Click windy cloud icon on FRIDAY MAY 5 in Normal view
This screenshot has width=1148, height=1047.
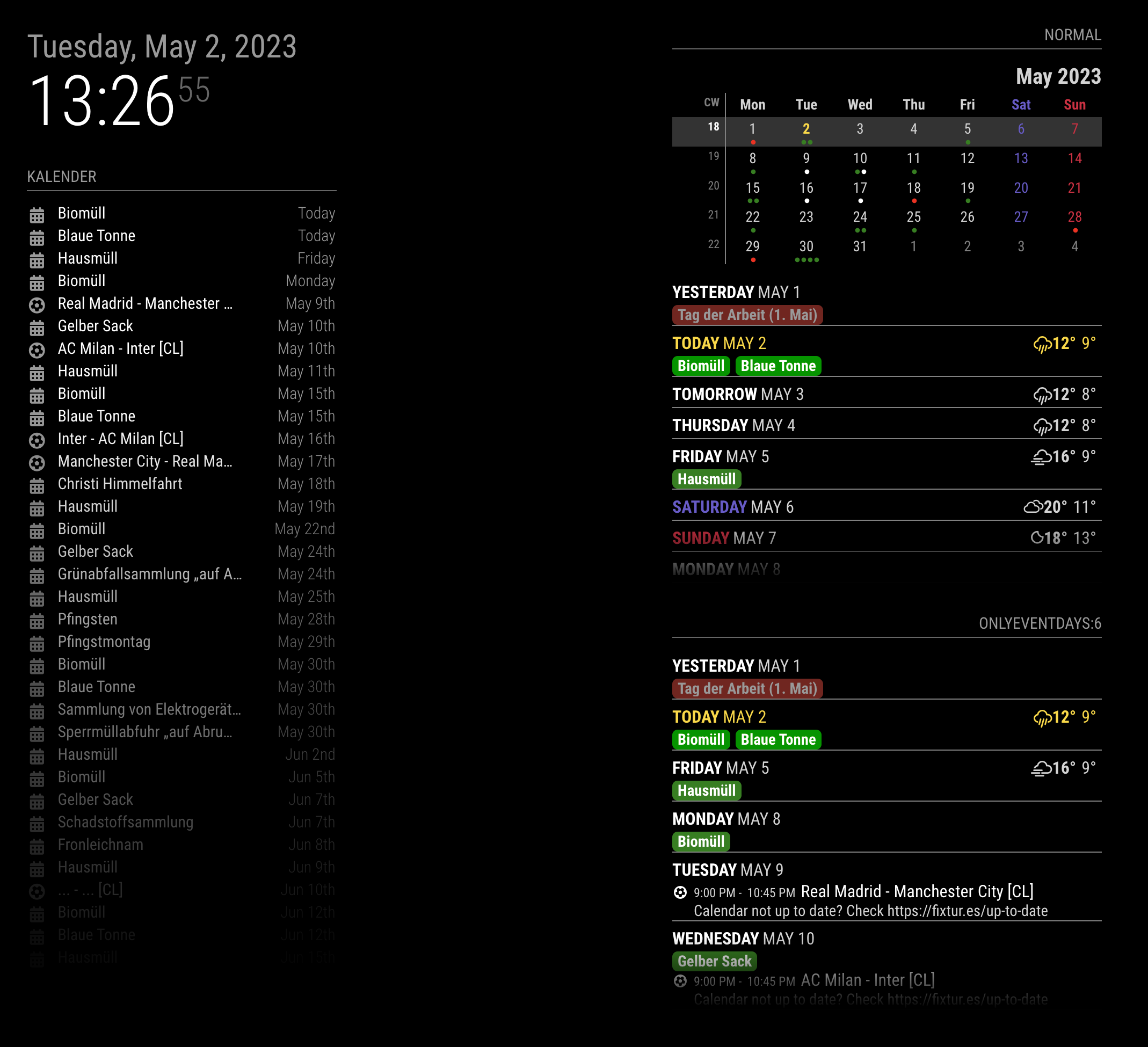1041,457
